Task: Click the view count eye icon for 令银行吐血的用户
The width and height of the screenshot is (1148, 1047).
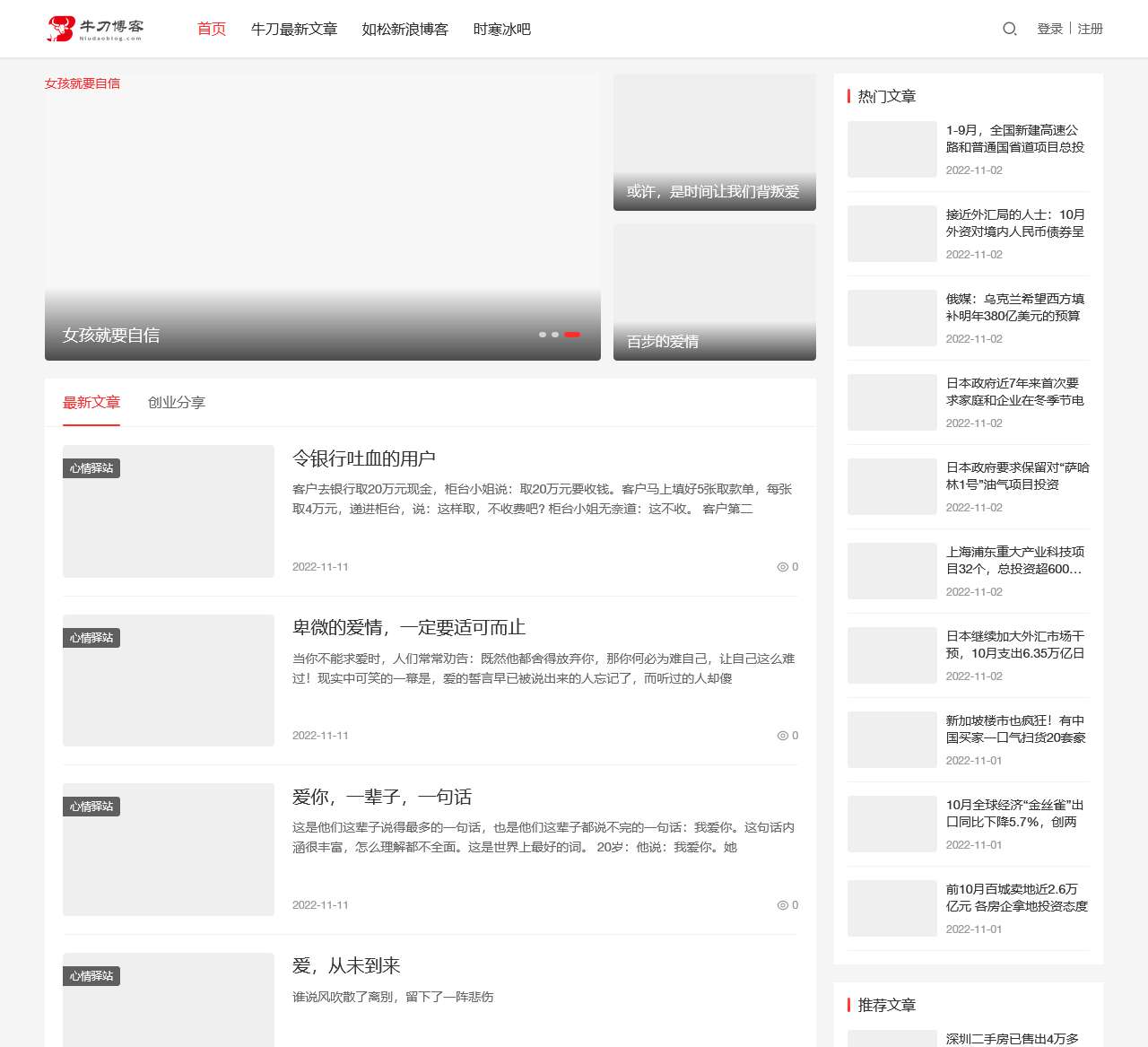Action: (x=782, y=567)
